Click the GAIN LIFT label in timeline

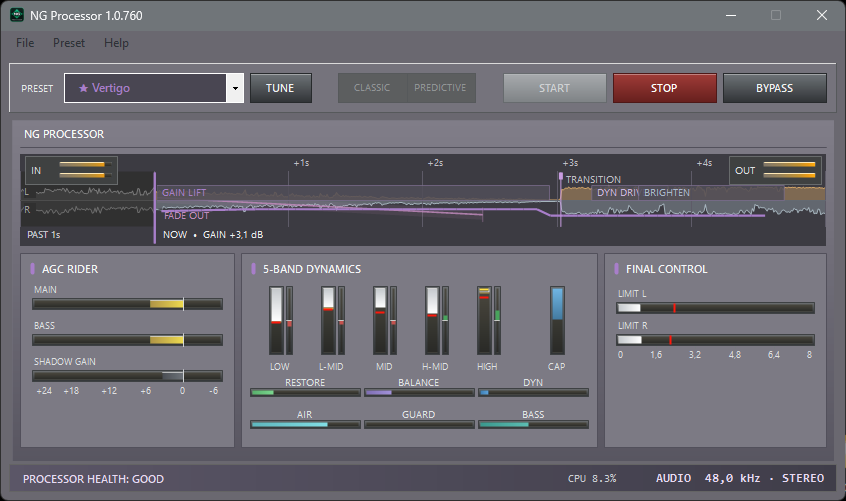click(x=184, y=193)
